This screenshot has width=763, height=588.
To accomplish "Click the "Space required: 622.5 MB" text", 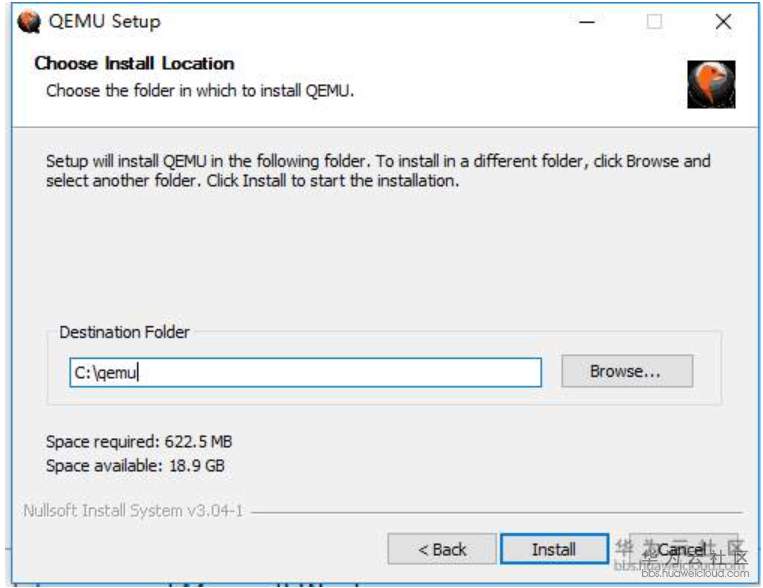I will pyautogui.click(x=139, y=441).
